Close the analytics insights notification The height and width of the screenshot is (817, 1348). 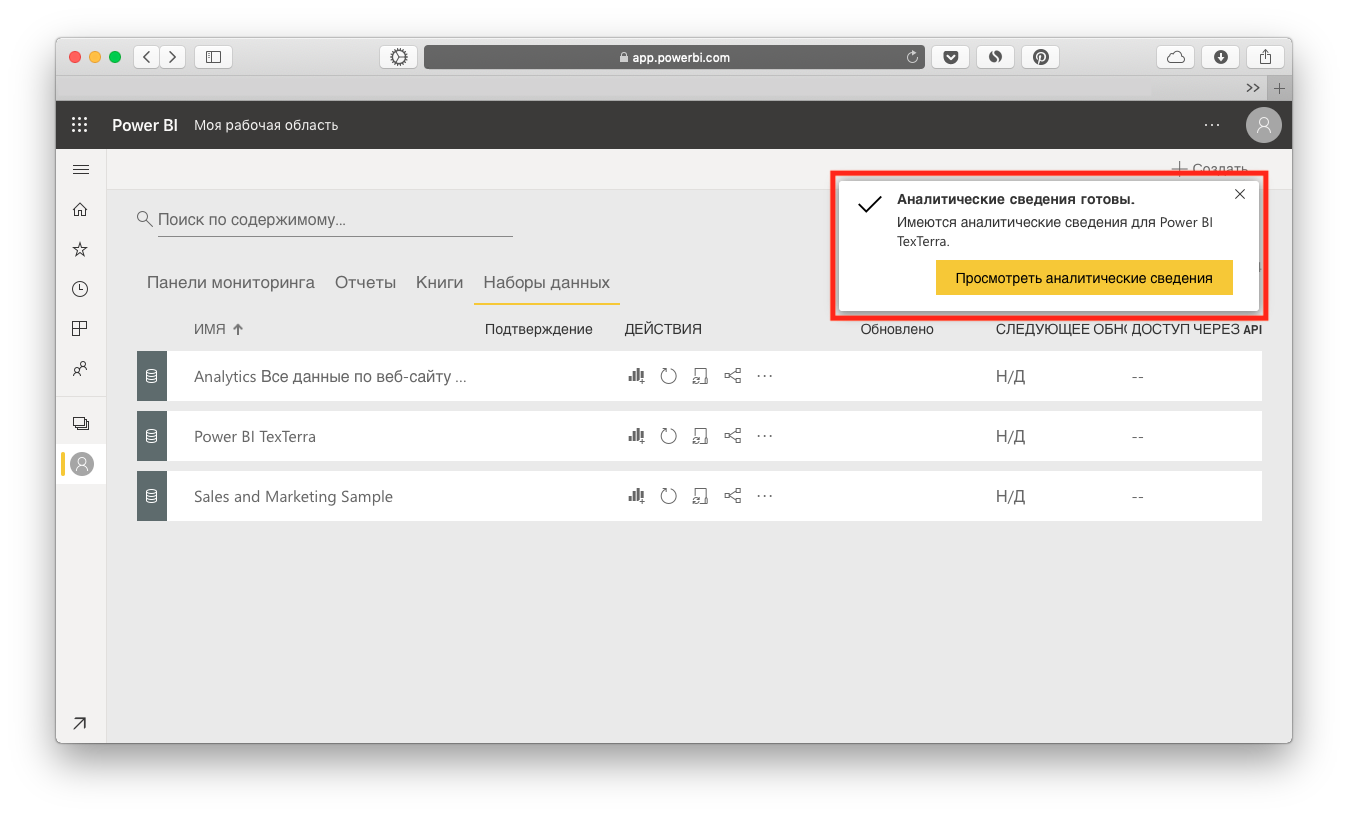tap(1240, 194)
